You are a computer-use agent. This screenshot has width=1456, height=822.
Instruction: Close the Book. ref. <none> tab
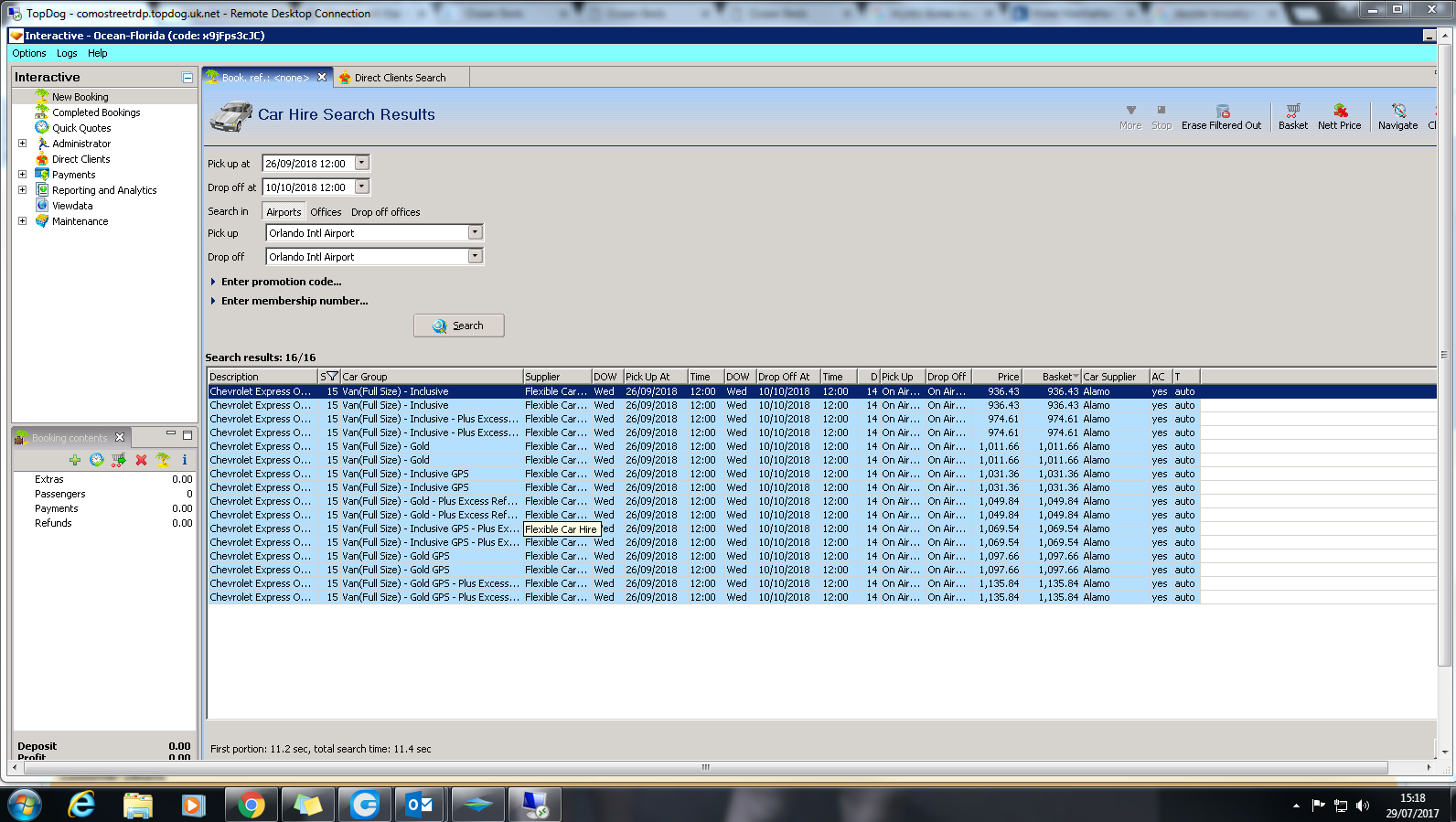tap(322, 78)
